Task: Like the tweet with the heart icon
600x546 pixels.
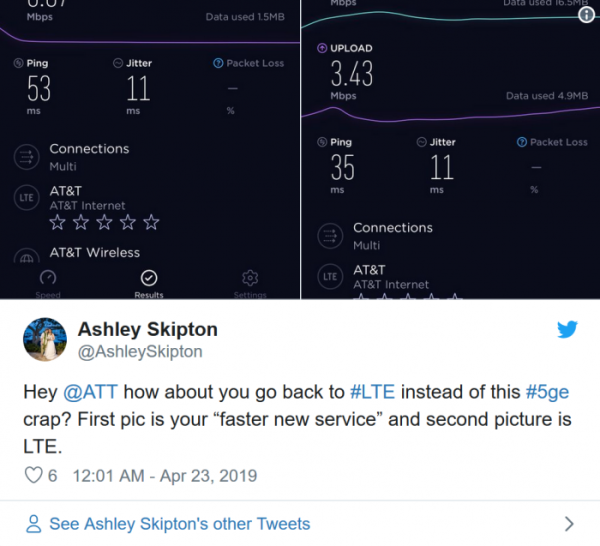Action: pyautogui.click(x=33, y=475)
